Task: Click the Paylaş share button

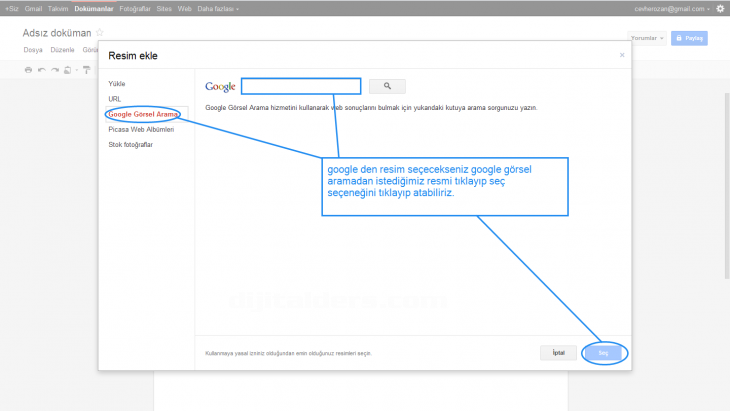Action: click(x=691, y=38)
